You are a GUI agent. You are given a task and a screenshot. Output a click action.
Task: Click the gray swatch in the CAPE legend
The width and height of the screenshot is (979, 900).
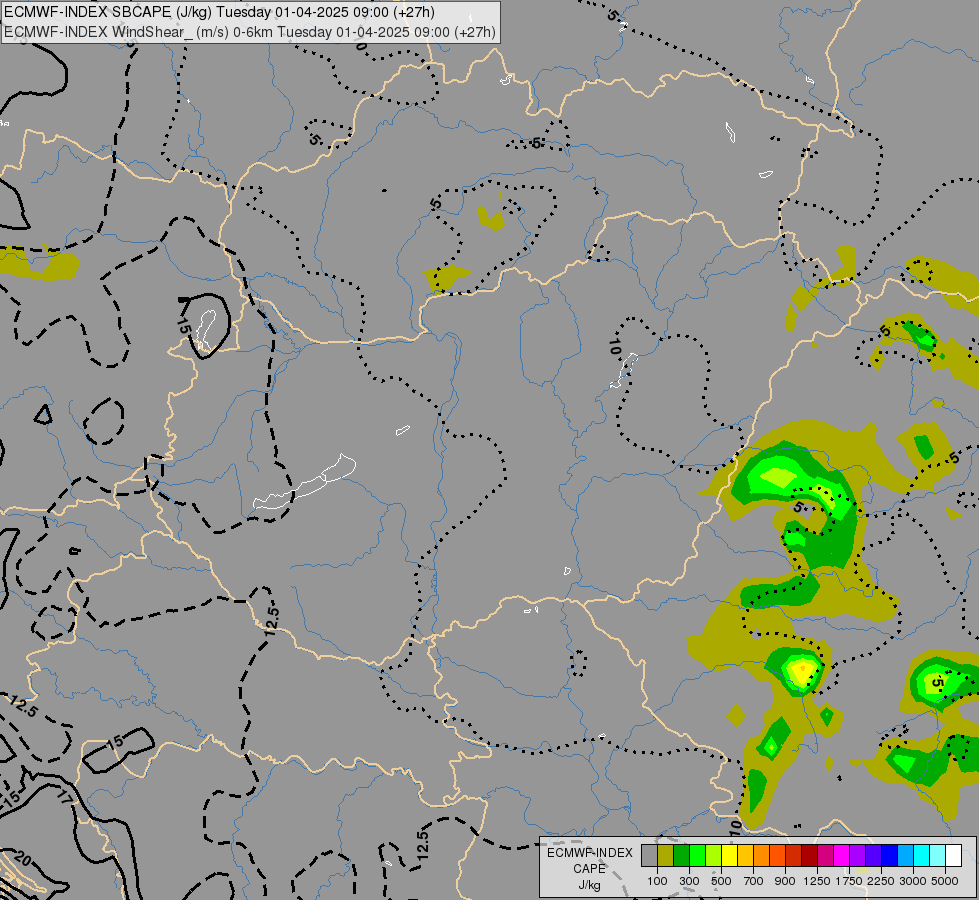click(649, 856)
